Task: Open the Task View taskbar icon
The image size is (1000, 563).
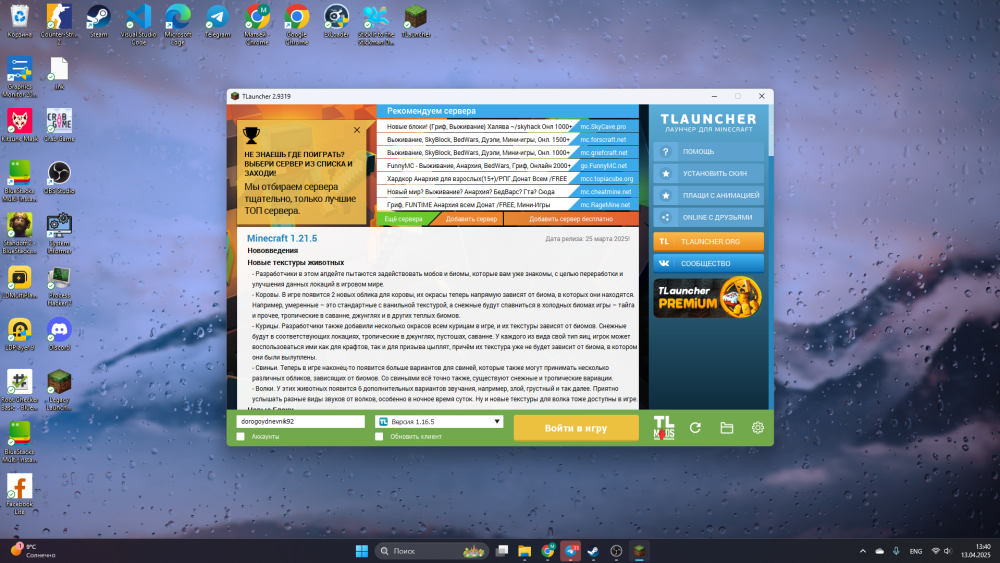Action: tap(502, 551)
